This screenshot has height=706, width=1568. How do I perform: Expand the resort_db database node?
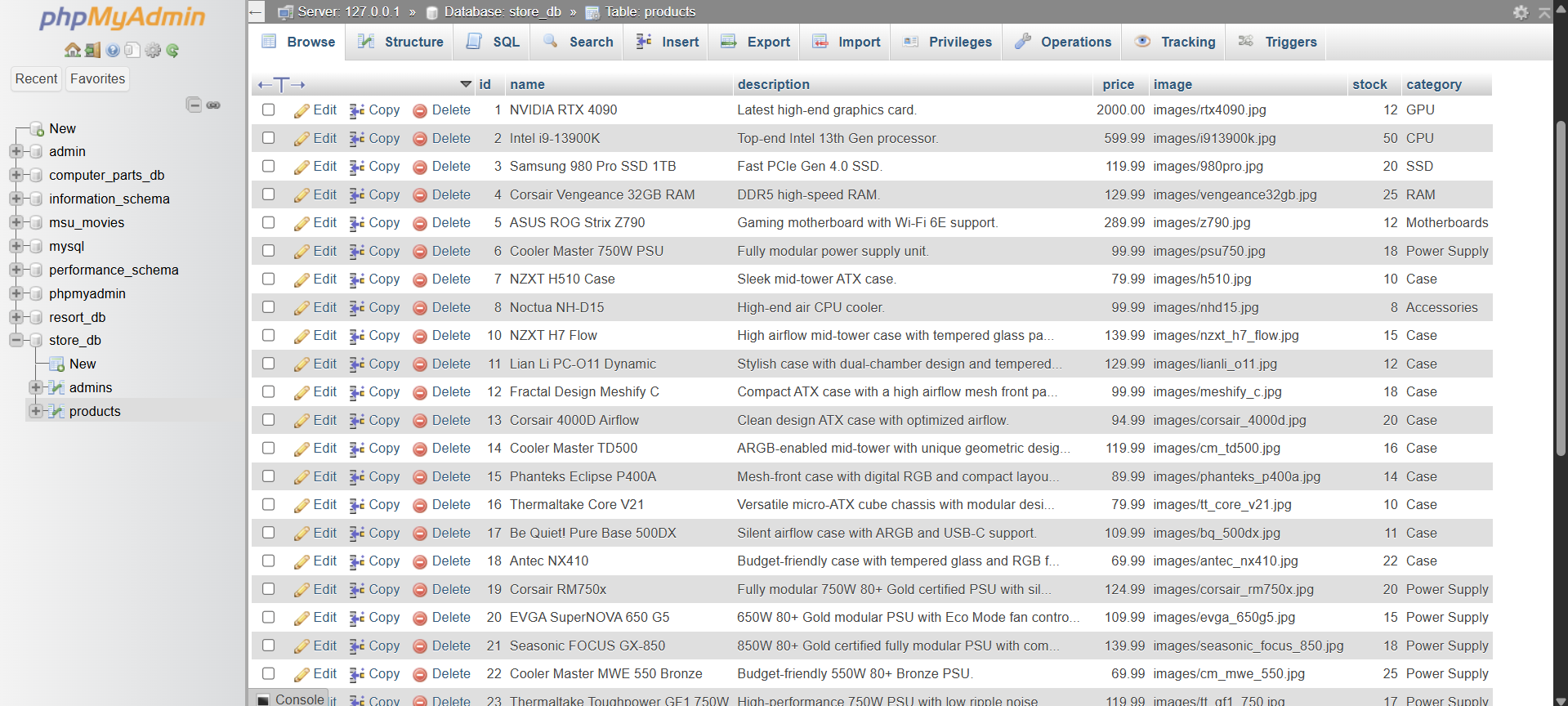pos(16,317)
